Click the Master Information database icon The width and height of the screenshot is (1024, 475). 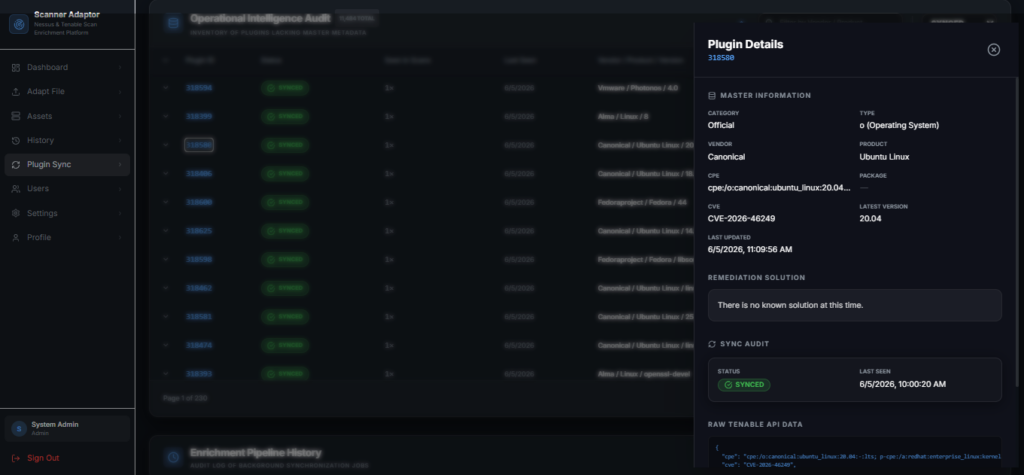click(x=712, y=95)
